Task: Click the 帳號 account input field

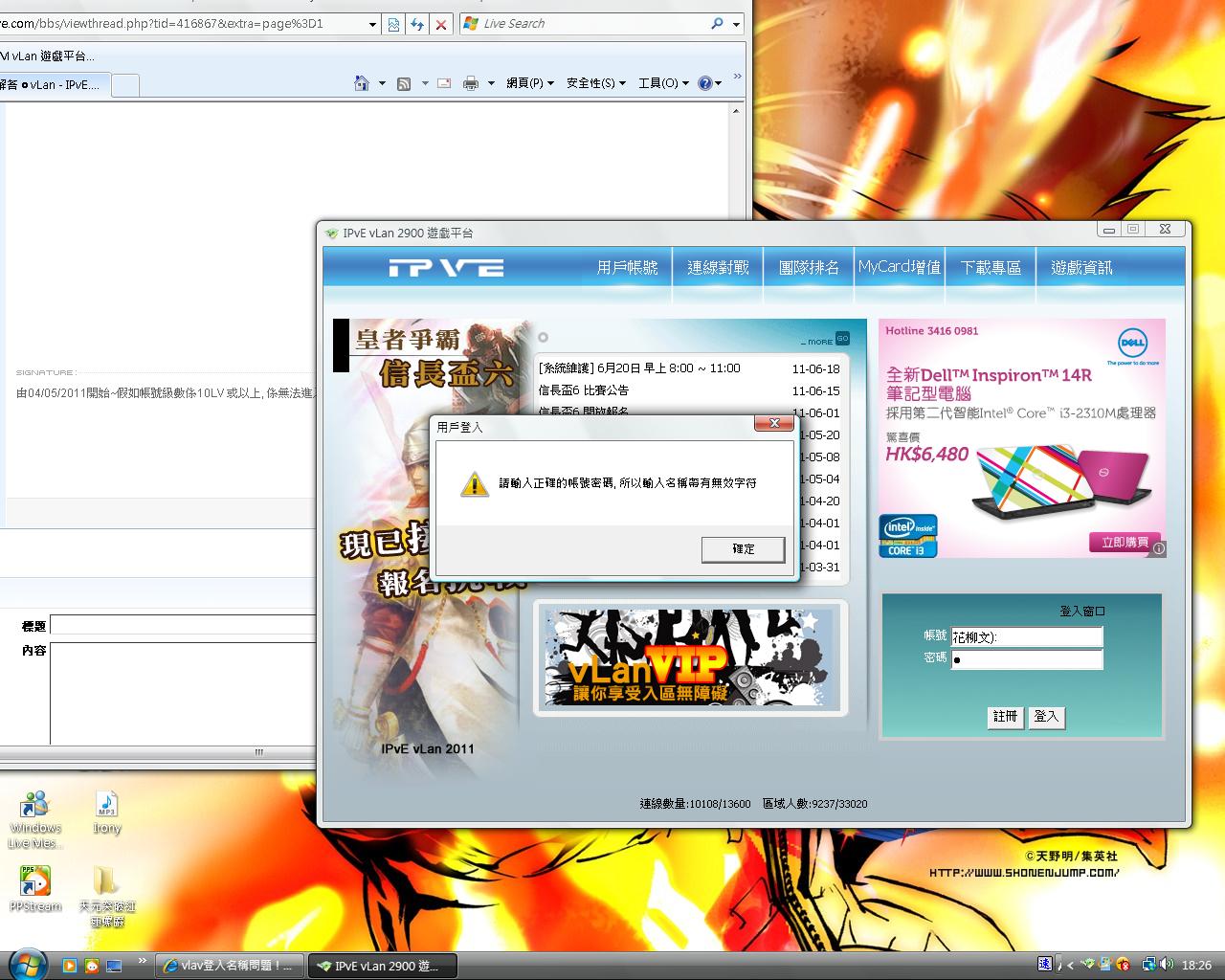Action: coord(1026,636)
